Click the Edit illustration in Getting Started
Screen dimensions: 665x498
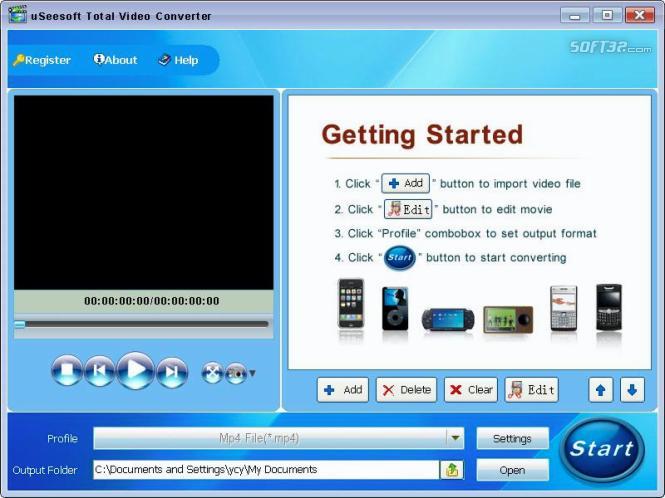[408, 209]
